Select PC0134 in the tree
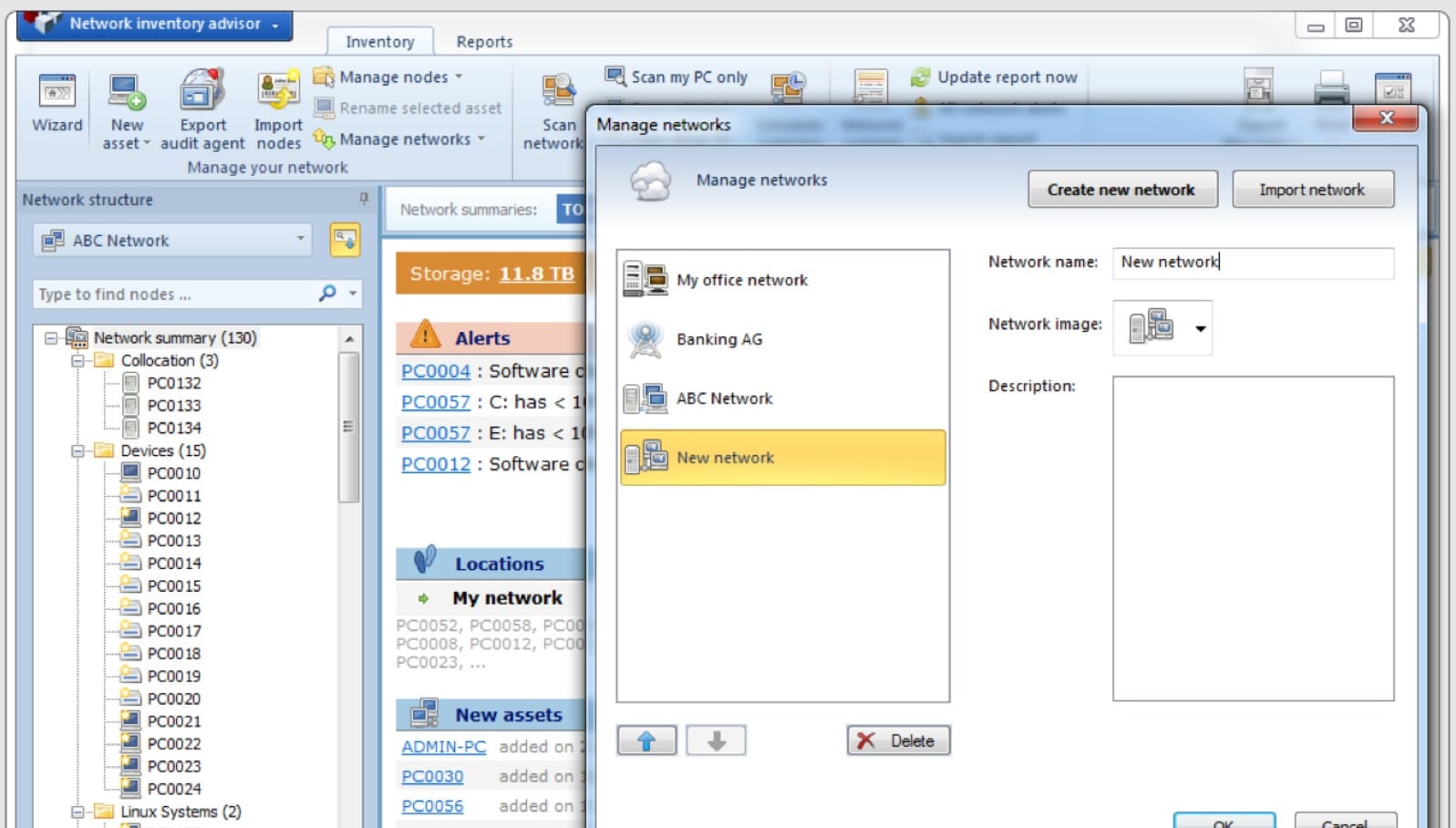1456x828 pixels. tap(174, 428)
